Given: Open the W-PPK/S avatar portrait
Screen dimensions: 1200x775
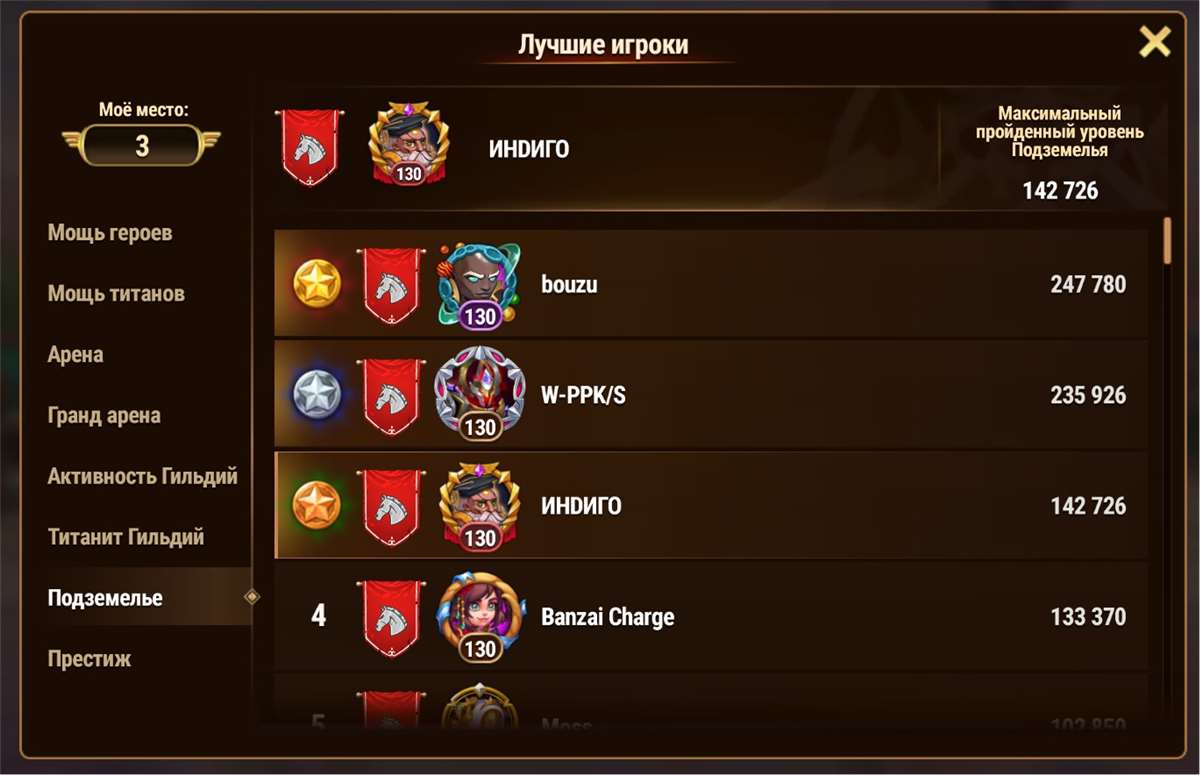Looking at the screenshot, I should coord(480,394).
